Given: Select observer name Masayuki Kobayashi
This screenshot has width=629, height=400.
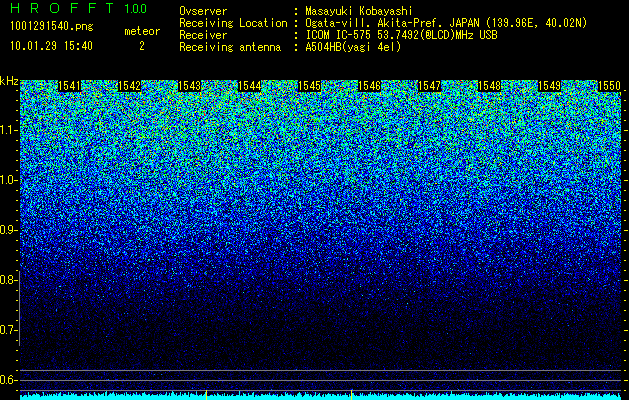Looking at the screenshot, I should pyautogui.click(x=359, y=11).
